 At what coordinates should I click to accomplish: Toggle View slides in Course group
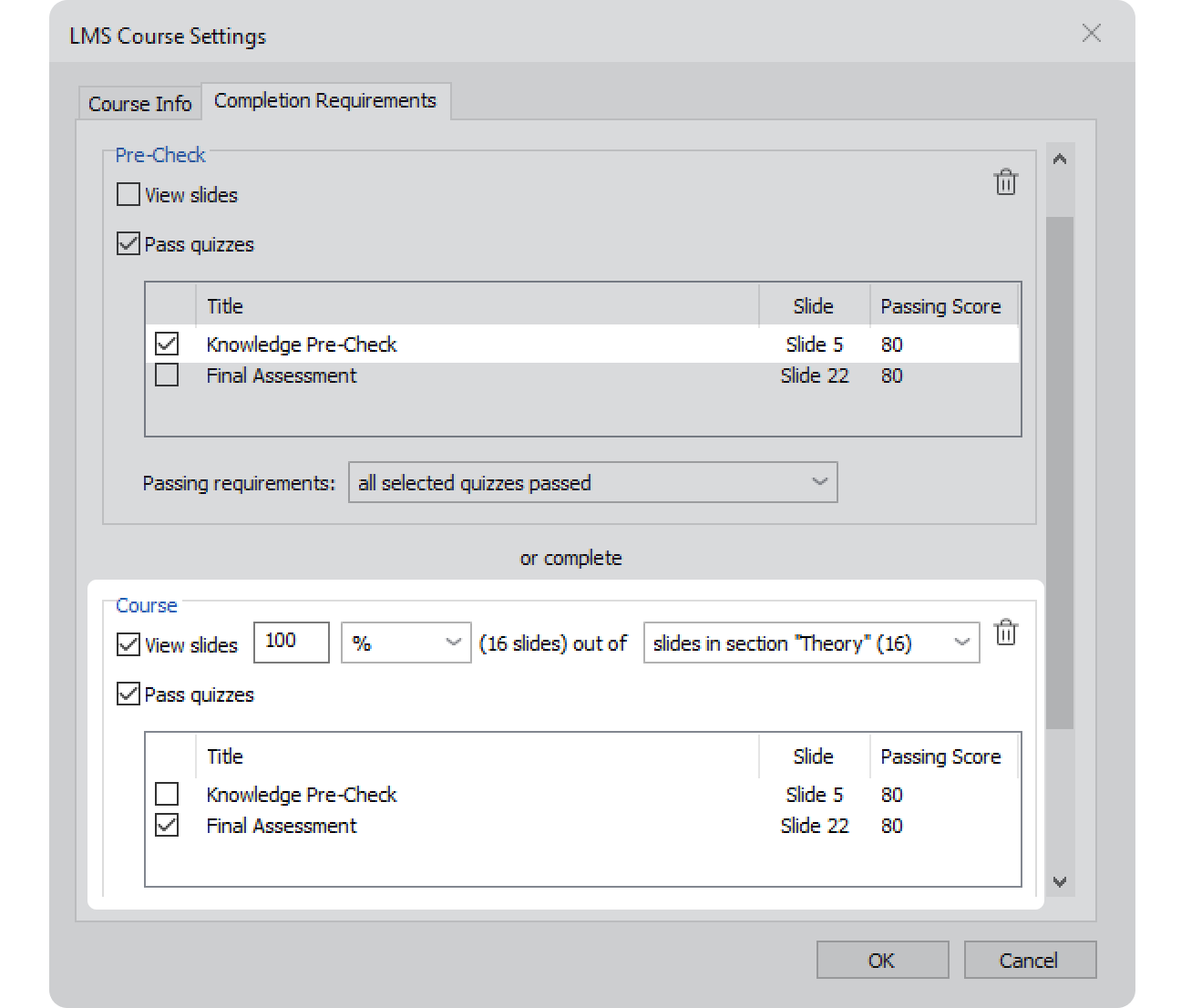point(128,644)
